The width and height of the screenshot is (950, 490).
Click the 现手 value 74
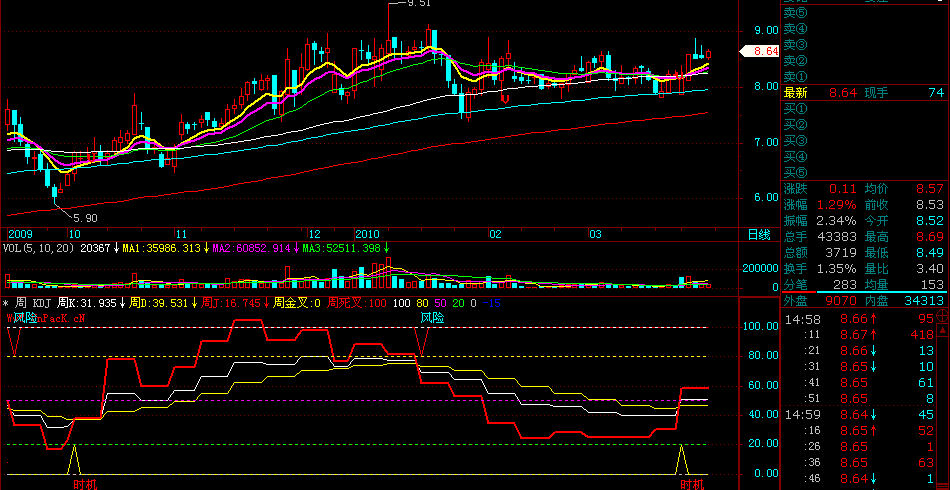[x=936, y=93]
